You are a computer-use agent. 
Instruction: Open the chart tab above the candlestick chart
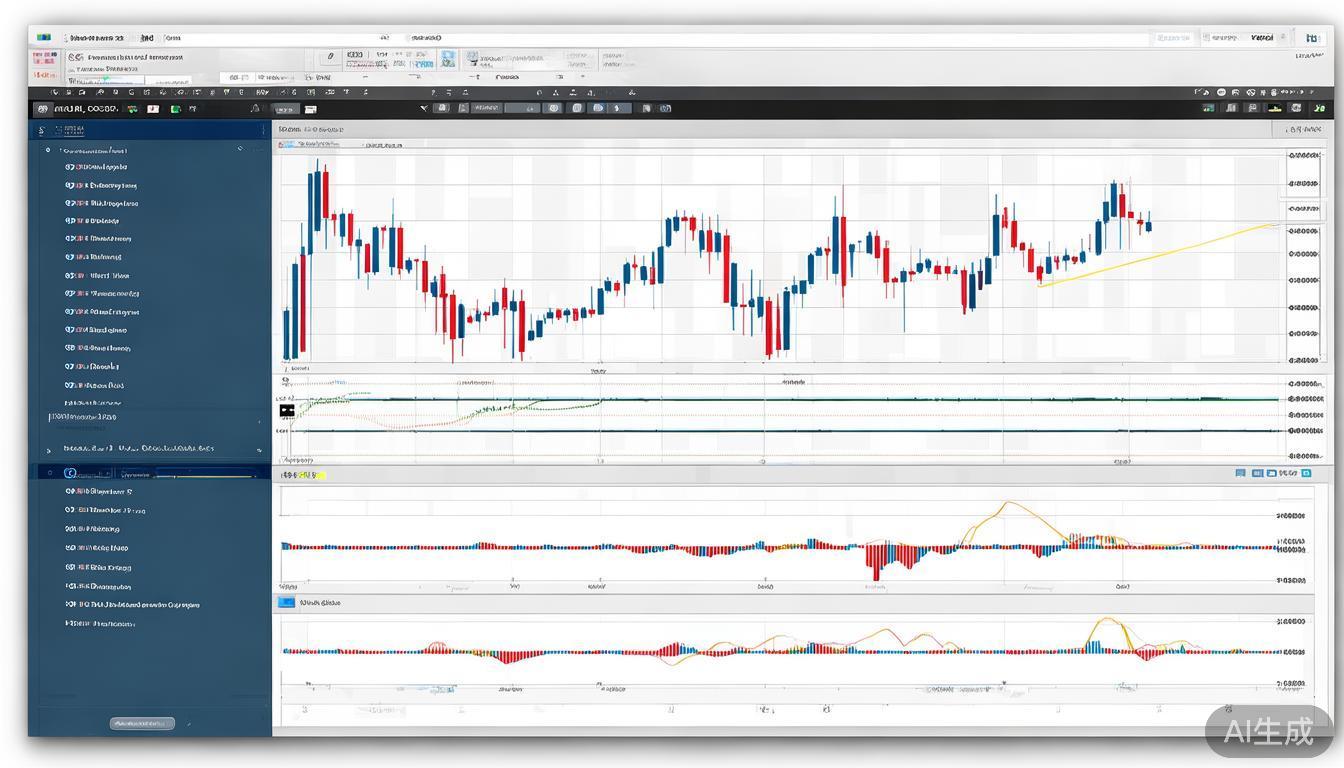click(x=311, y=129)
